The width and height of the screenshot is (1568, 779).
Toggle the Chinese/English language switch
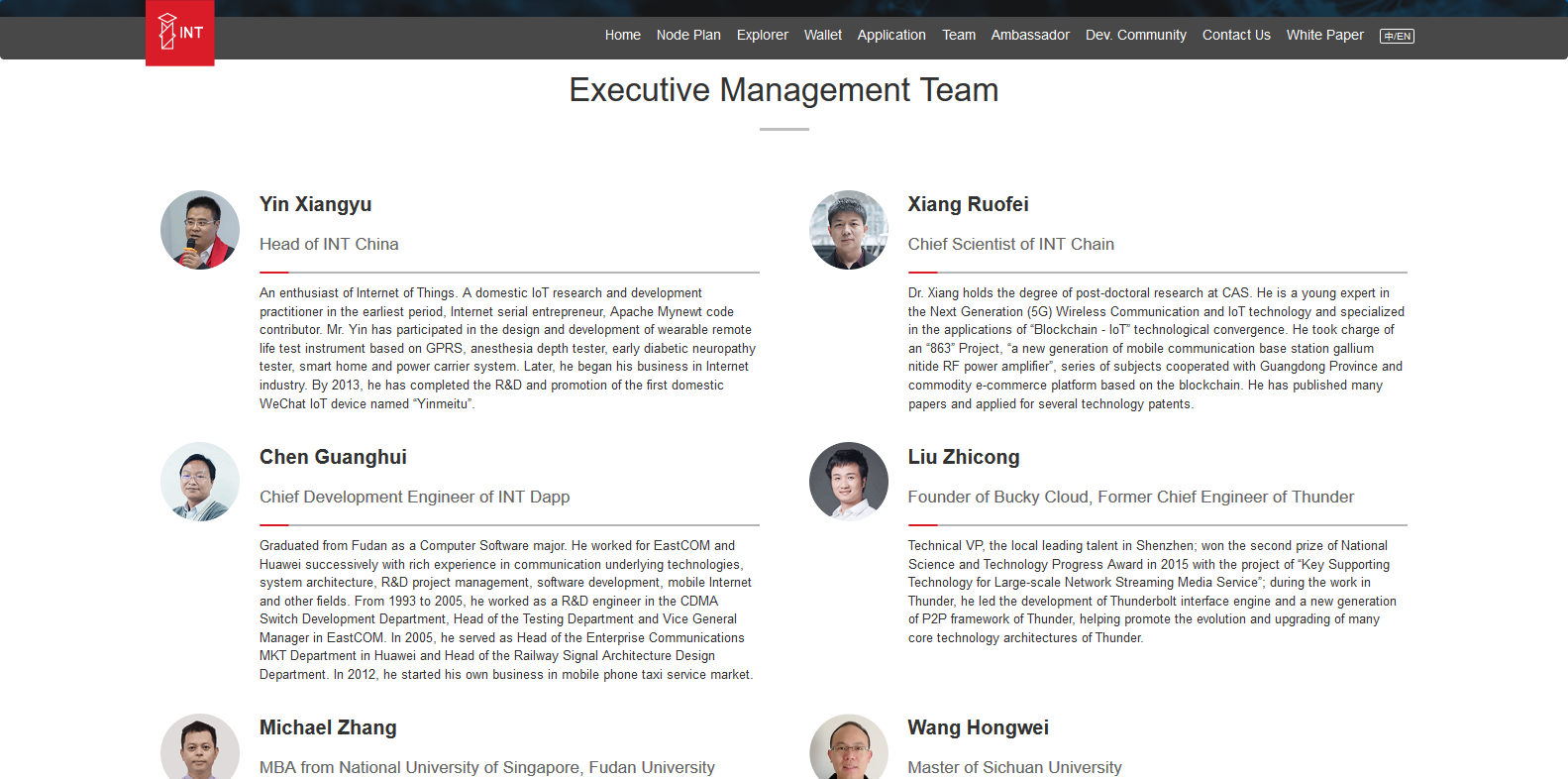(1397, 36)
